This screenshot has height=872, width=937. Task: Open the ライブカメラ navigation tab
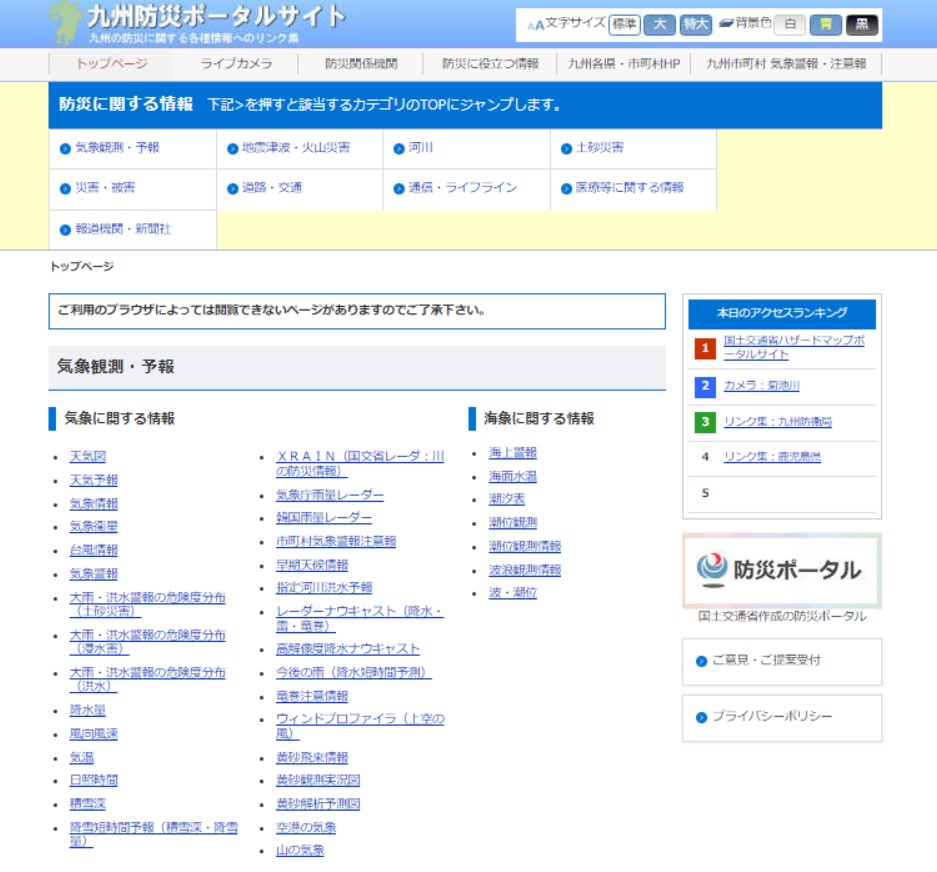[236, 64]
